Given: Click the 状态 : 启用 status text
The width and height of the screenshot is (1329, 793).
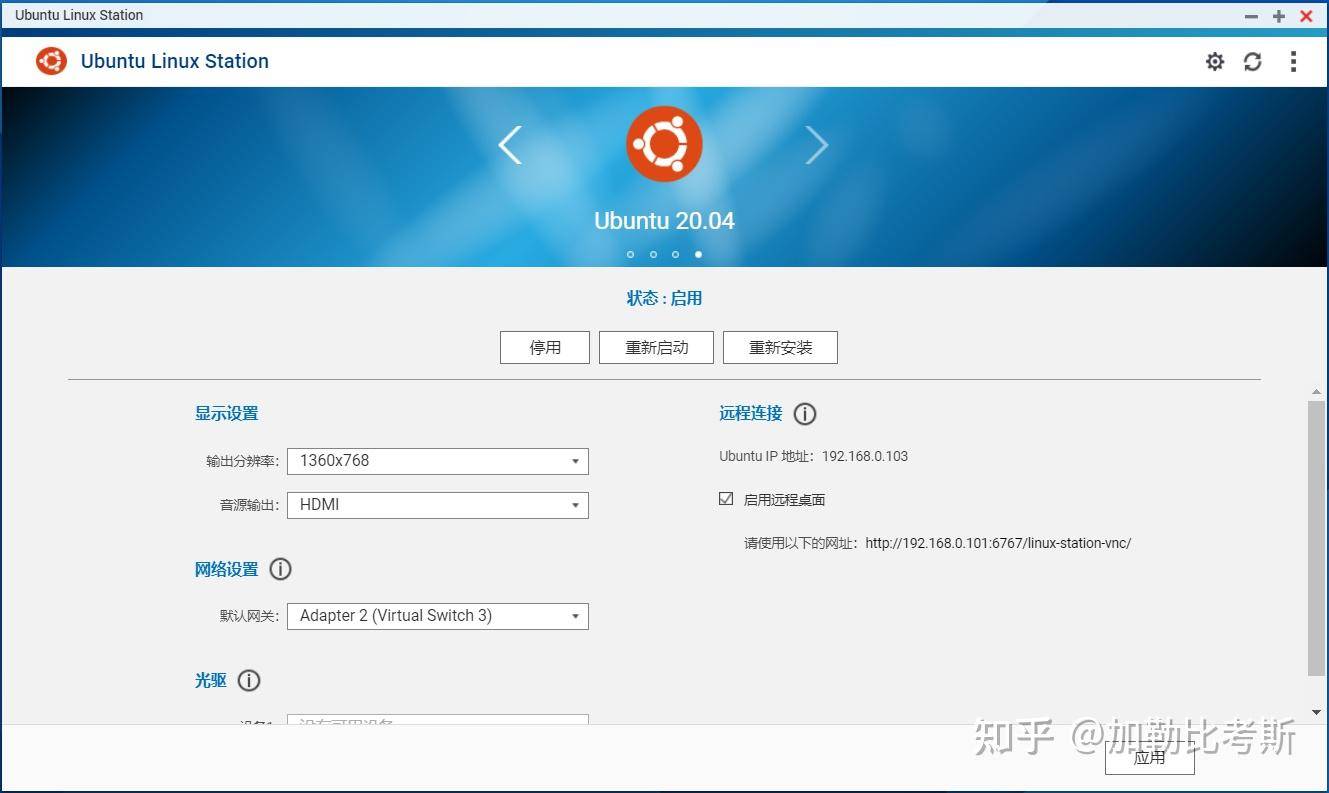Looking at the screenshot, I should (664, 298).
